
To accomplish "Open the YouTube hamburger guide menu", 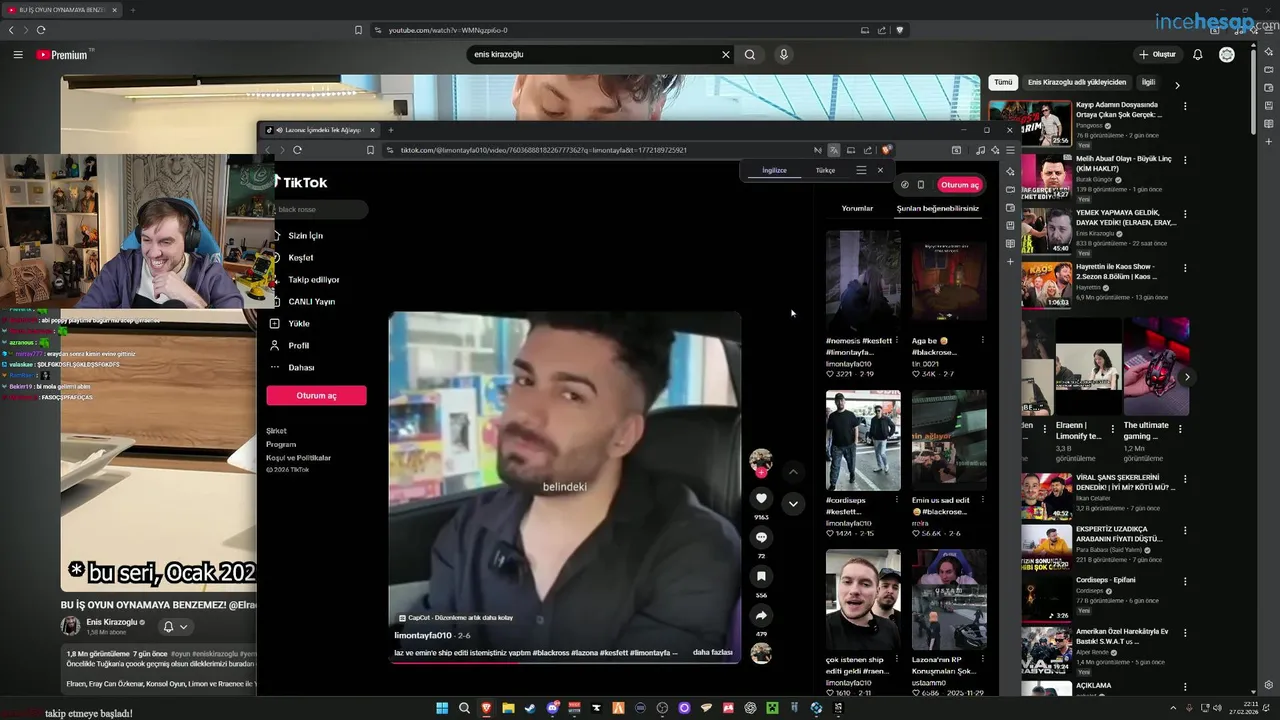I will click(x=18, y=55).
